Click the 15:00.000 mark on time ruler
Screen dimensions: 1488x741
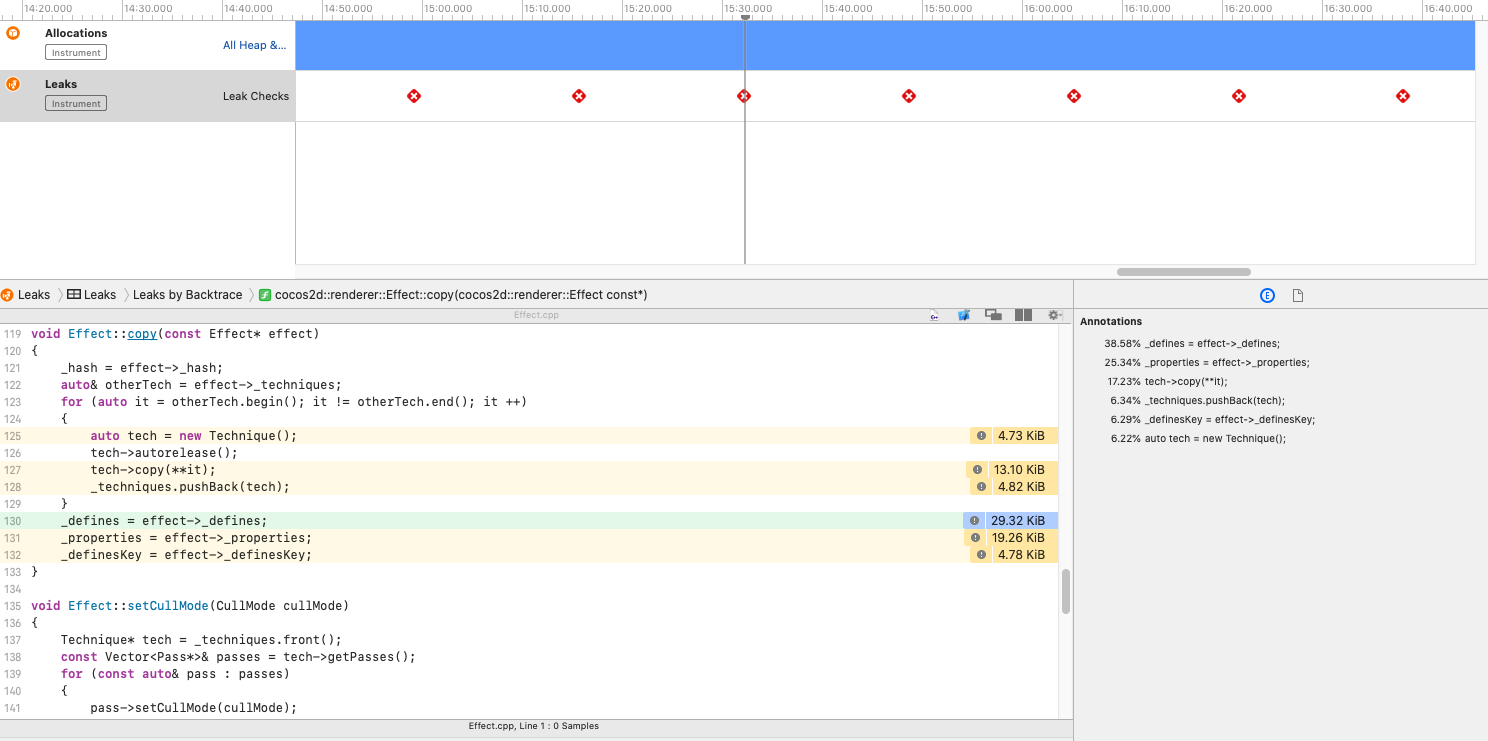[448, 8]
